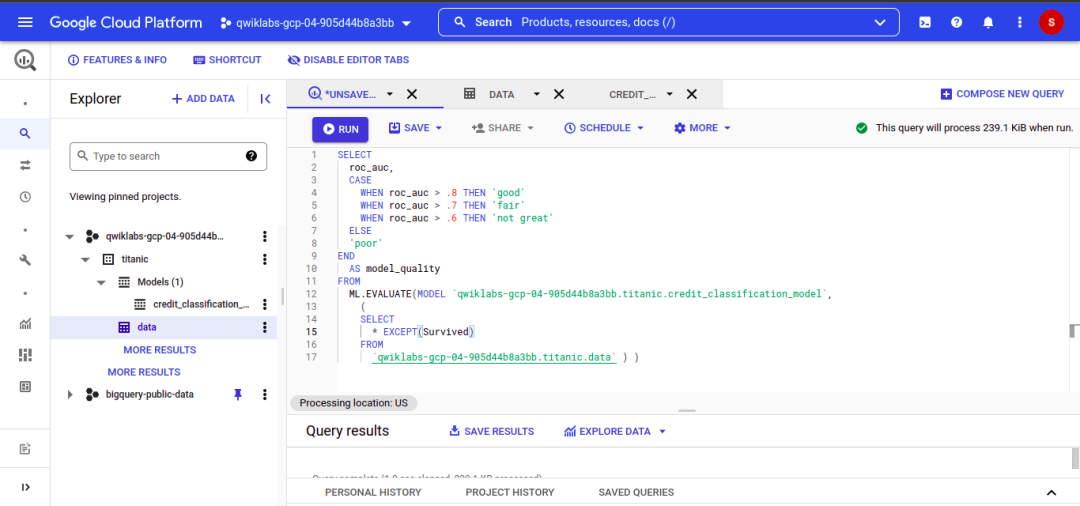
Task: Activate Cloud Shell from top bar
Action: click(925, 22)
